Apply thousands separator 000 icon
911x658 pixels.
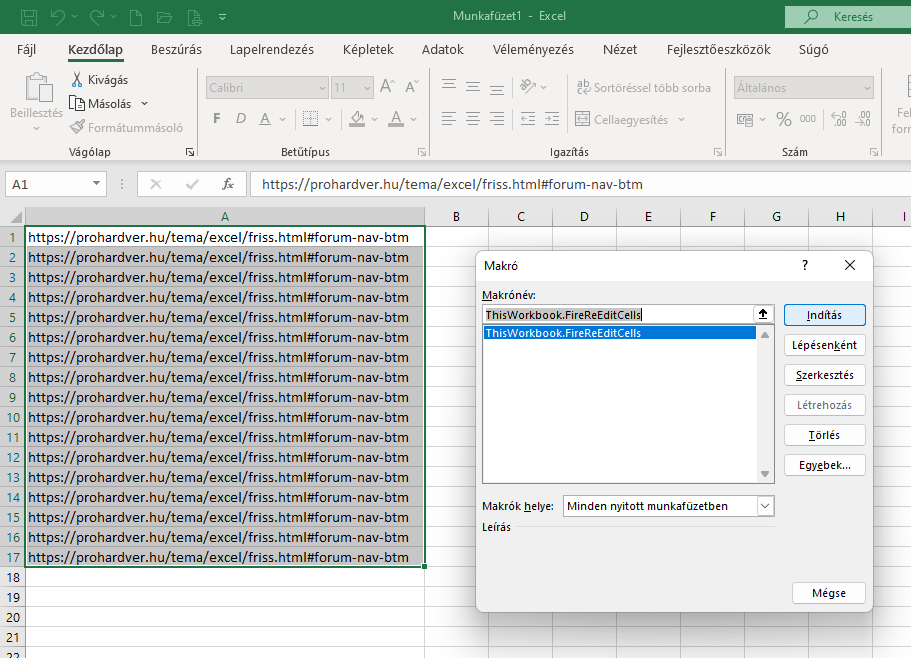808,118
